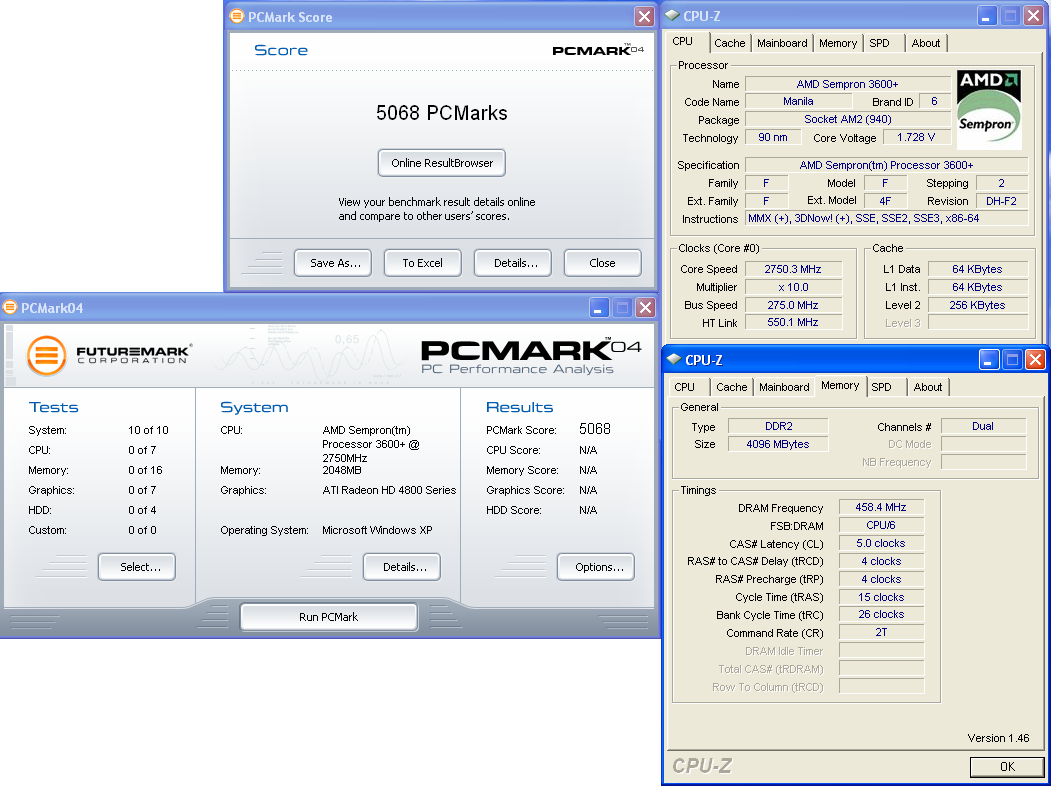Click the Revision value DH-F2
Image resolution: width=1051 pixels, height=786 pixels.
click(x=1001, y=200)
